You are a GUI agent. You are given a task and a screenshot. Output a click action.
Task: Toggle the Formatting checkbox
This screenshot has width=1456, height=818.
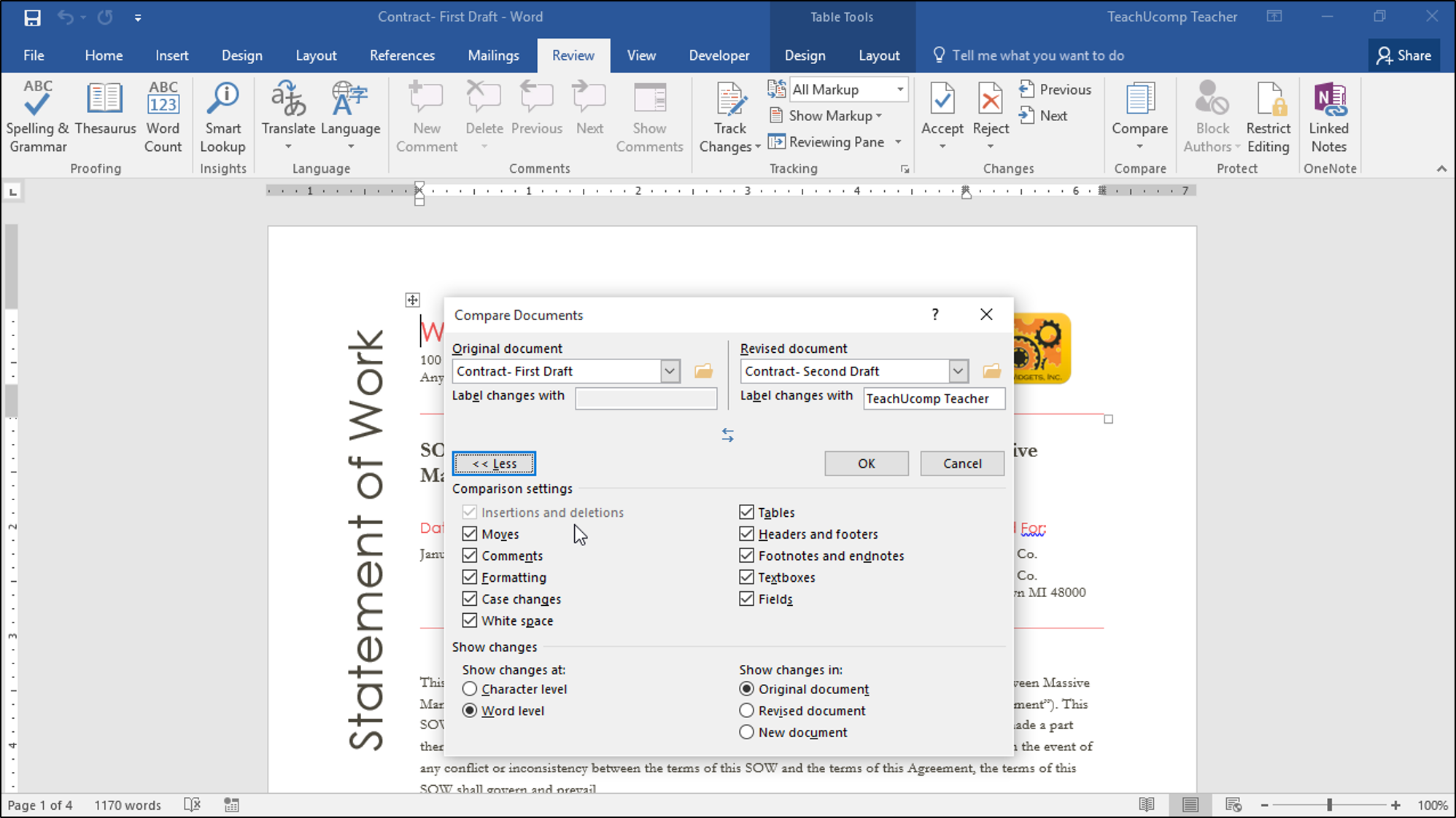470,577
